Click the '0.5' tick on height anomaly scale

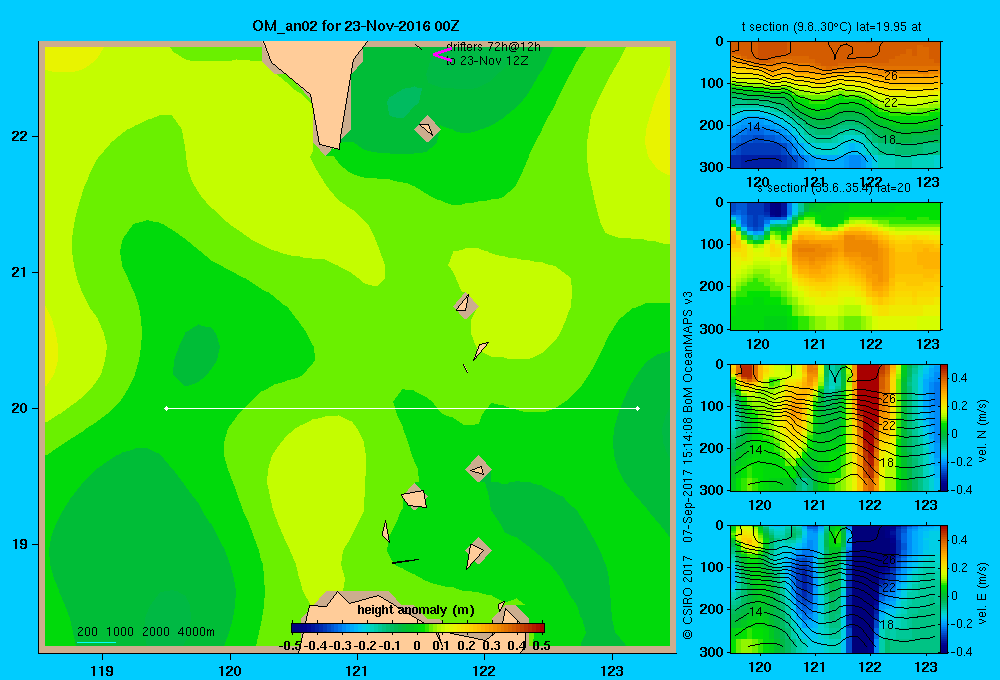click(x=541, y=646)
